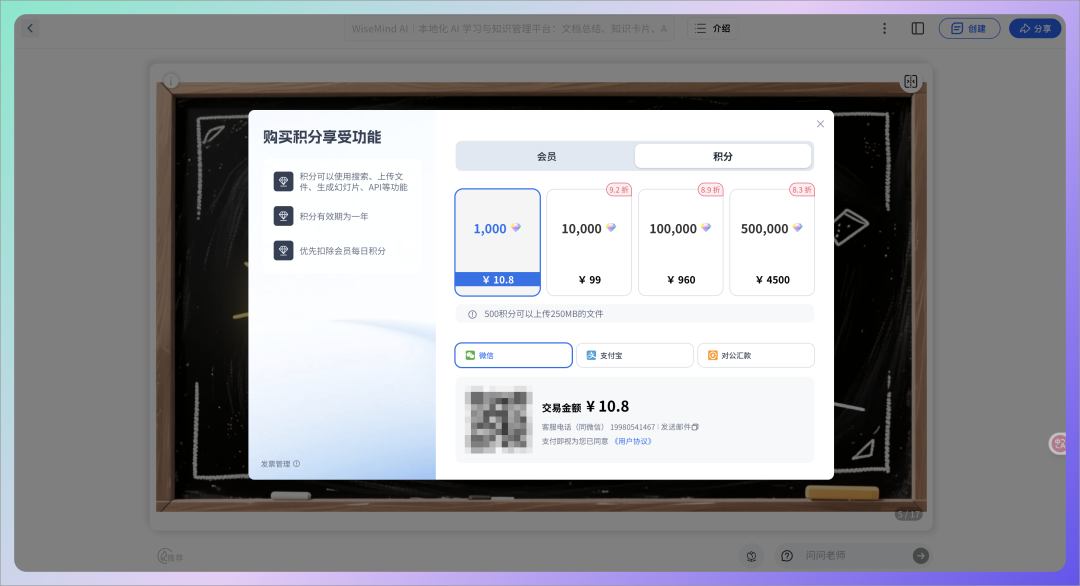The height and width of the screenshot is (586, 1080).
Task: Select the 500,000 points package for ¥4500
Action: (772, 242)
